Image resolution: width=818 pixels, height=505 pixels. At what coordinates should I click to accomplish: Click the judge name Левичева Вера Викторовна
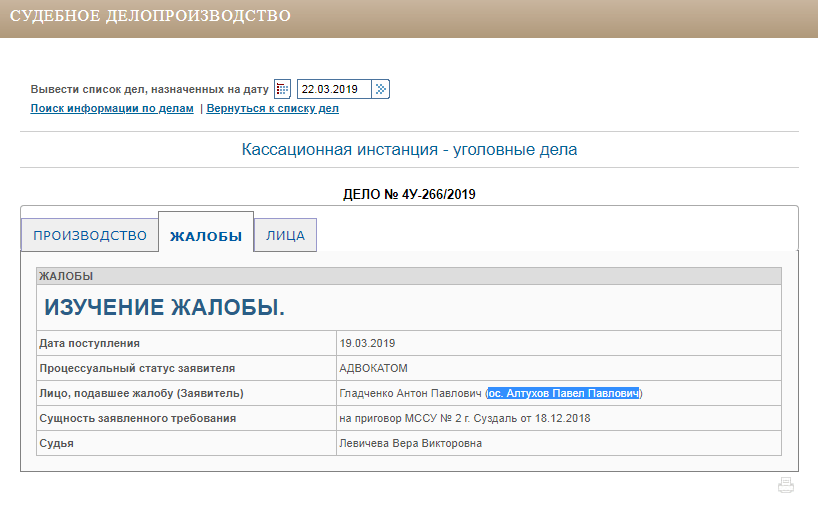411,443
